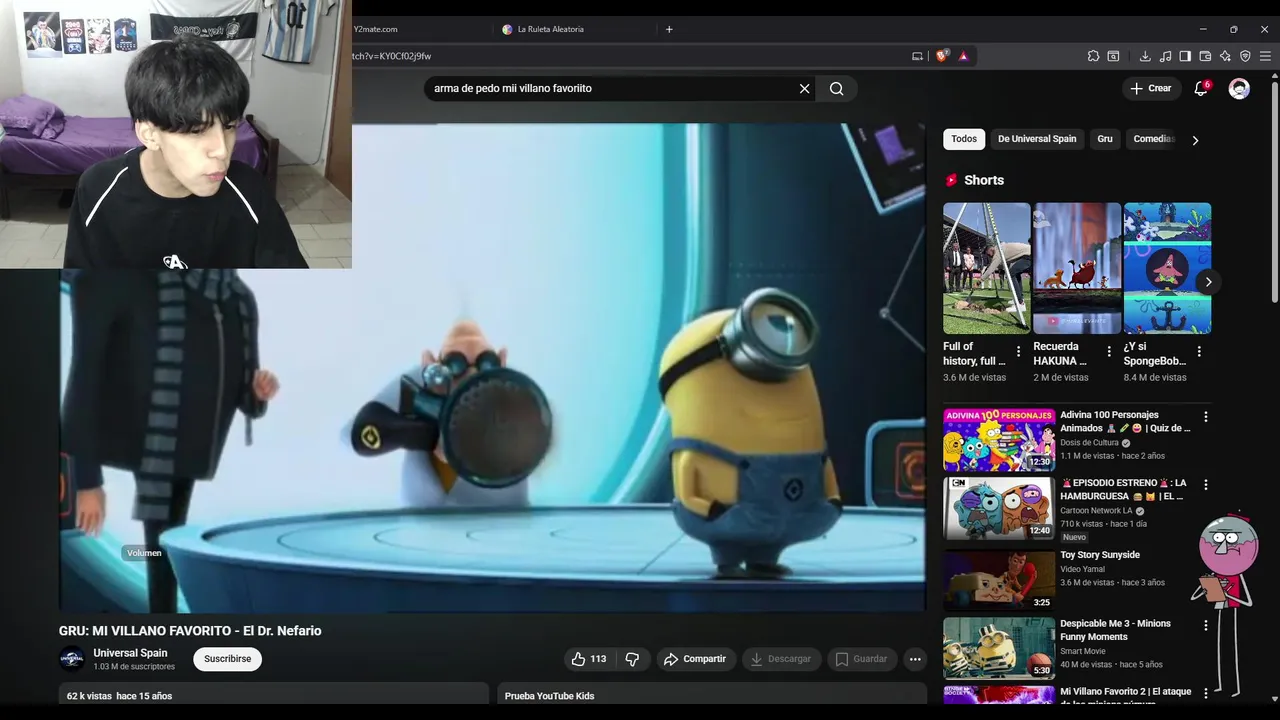The image size is (1280, 720).
Task: Click the 'Smart Movie' channel name
Action: pos(1083,651)
